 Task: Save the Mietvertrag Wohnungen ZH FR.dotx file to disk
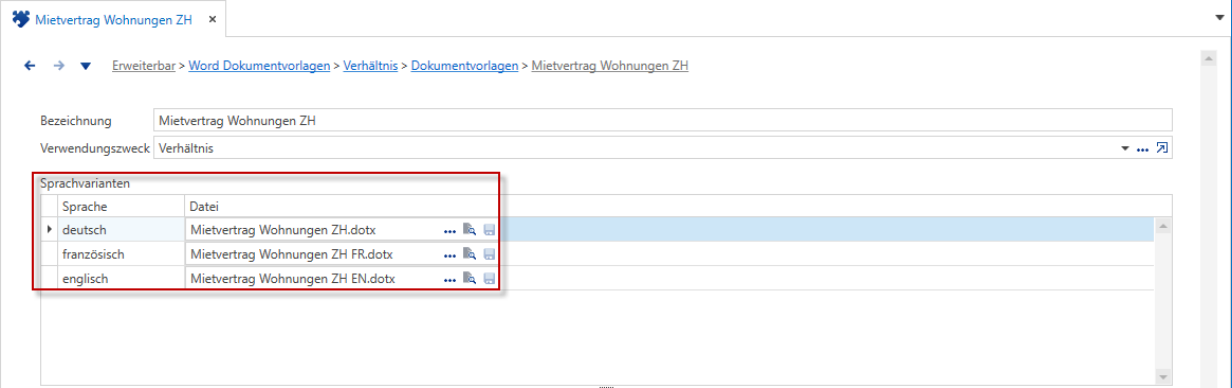489,254
